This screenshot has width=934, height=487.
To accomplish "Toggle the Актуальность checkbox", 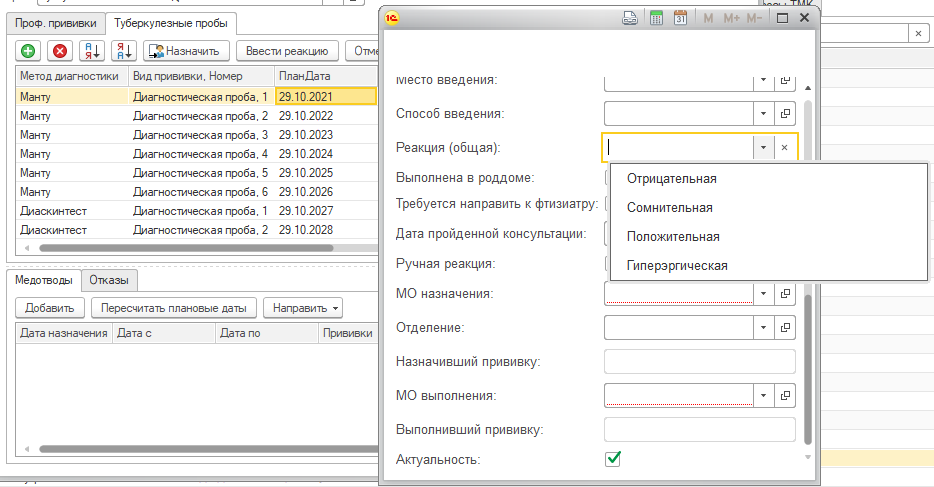I will click(x=613, y=459).
